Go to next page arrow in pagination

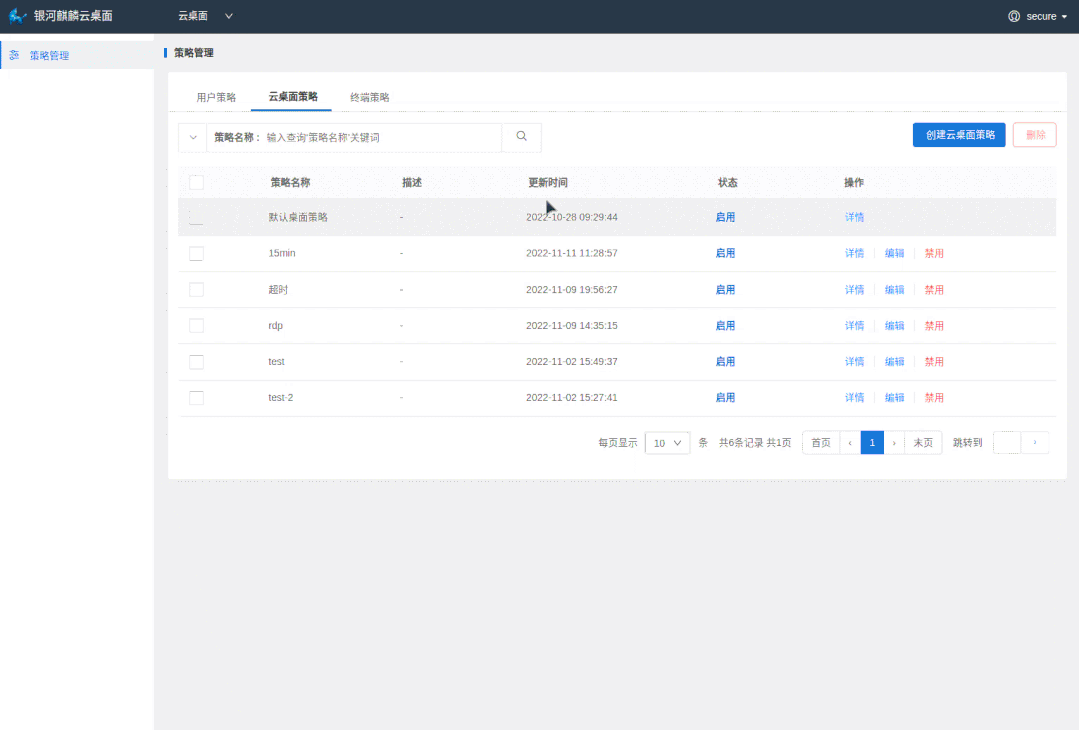point(894,442)
